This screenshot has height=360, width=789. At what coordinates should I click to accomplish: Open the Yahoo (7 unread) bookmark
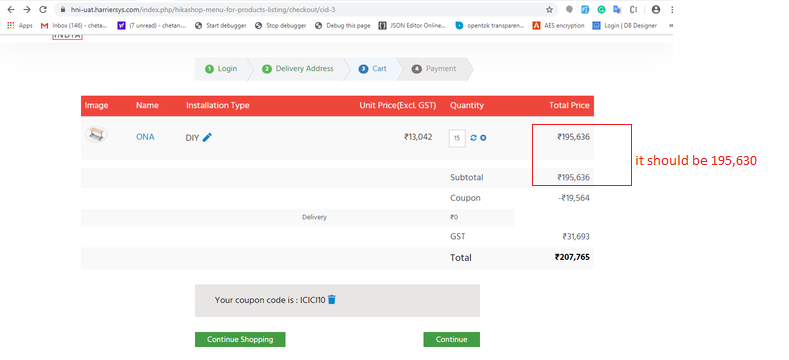coord(151,25)
